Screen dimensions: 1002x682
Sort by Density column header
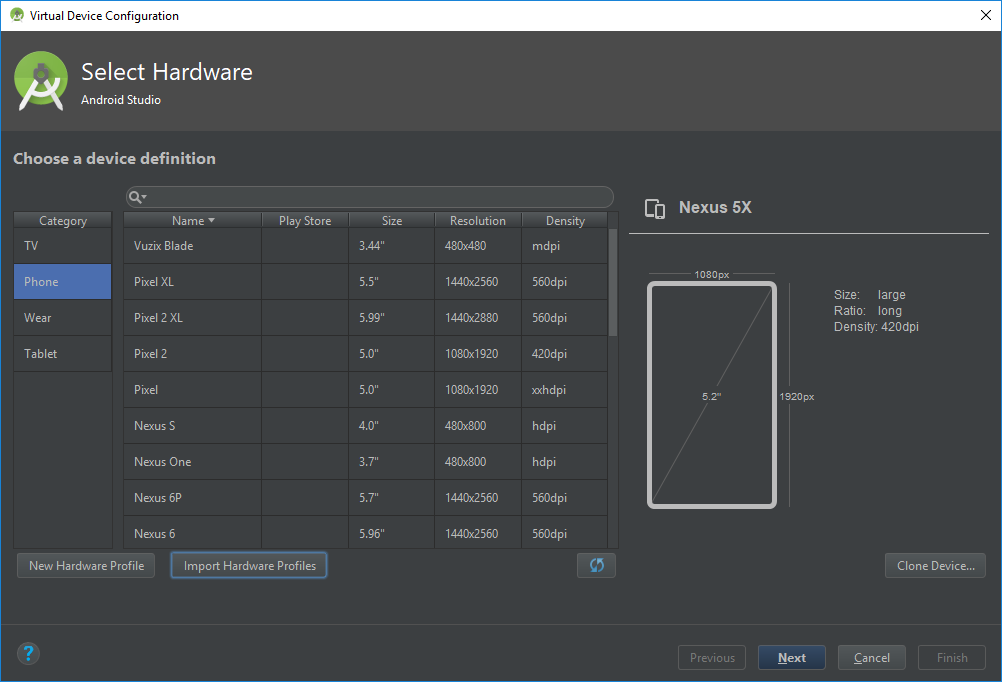(x=565, y=221)
